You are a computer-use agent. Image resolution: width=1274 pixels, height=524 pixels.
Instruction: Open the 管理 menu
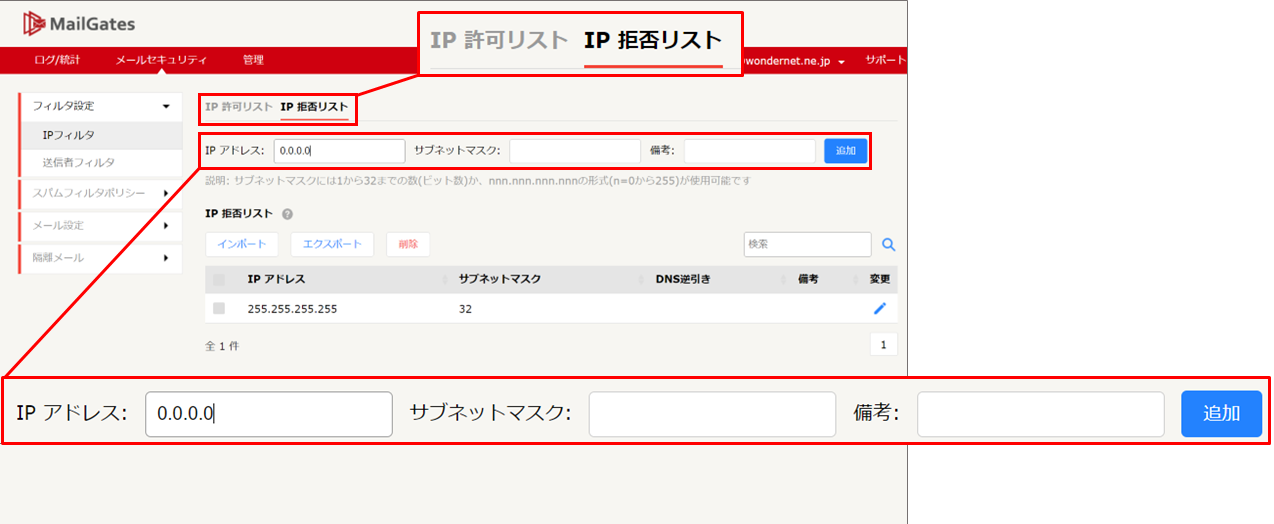pyautogui.click(x=253, y=60)
